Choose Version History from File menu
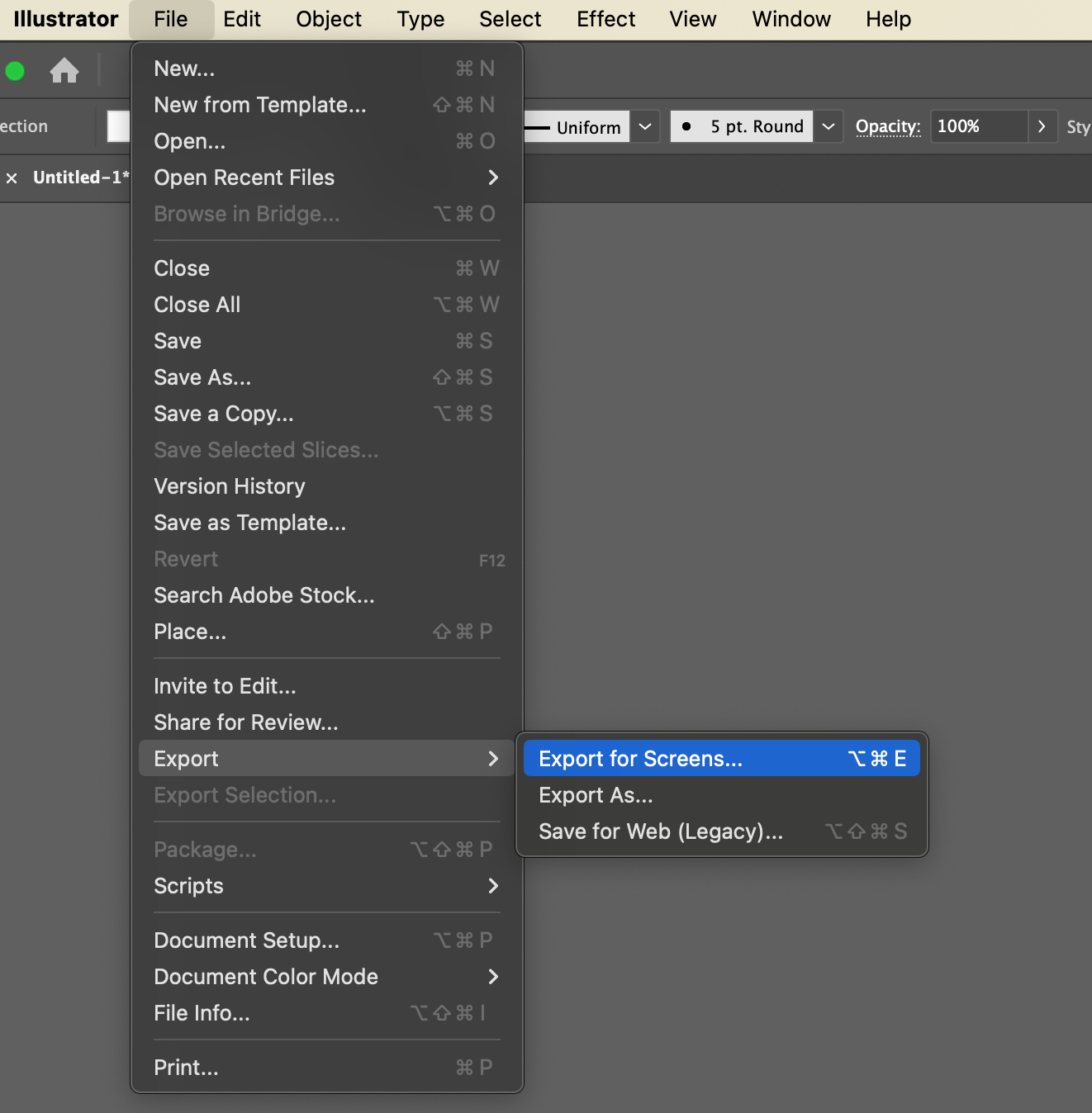1092x1113 pixels. [x=230, y=486]
